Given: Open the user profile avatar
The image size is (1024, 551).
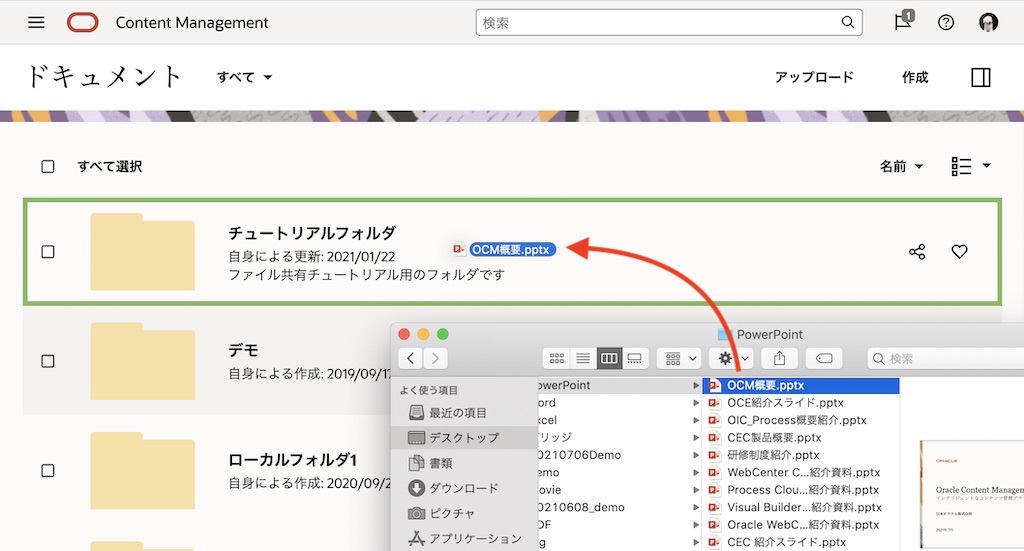Looking at the screenshot, I should click(988, 22).
